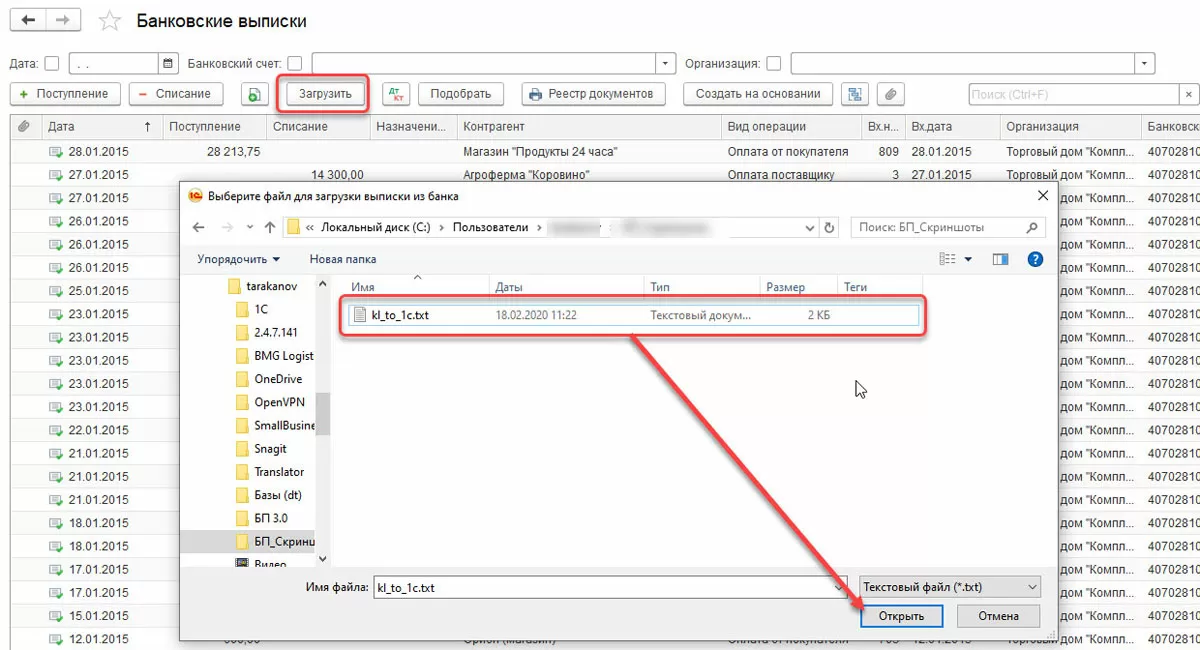Click document icon on the 22.01.2015 row

tap(56, 430)
